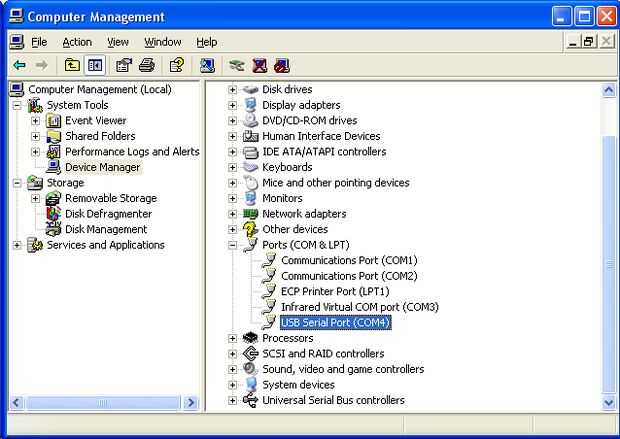Open the Properties toolbar icon
This screenshot has height=439, width=620.
tap(124, 65)
